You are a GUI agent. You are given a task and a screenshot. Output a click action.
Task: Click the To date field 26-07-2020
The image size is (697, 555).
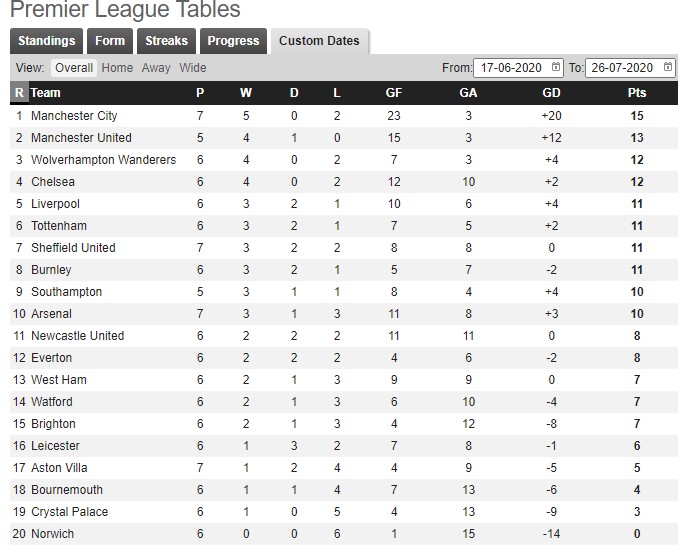pyautogui.click(x=630, y=68)
